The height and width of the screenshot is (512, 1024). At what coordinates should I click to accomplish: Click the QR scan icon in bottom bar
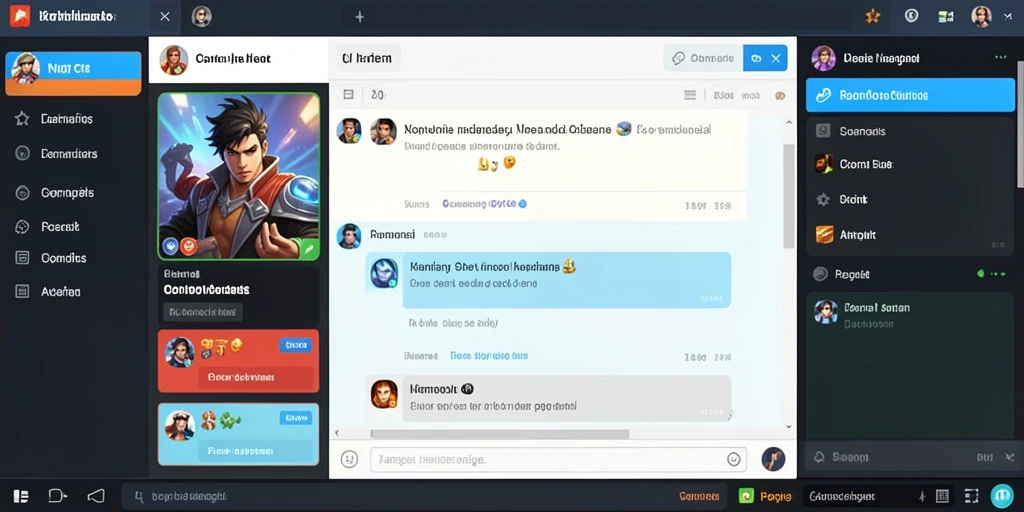tap(971, 496)
